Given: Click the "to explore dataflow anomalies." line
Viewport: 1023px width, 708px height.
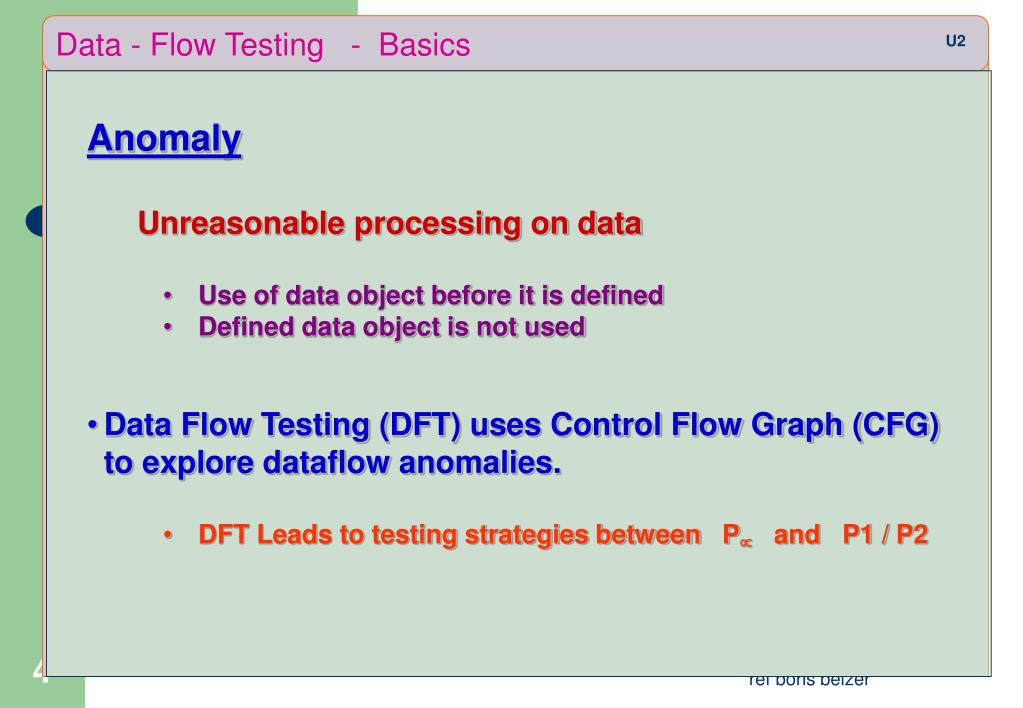Looking at the screenshot, I should [x=332, y=464].
